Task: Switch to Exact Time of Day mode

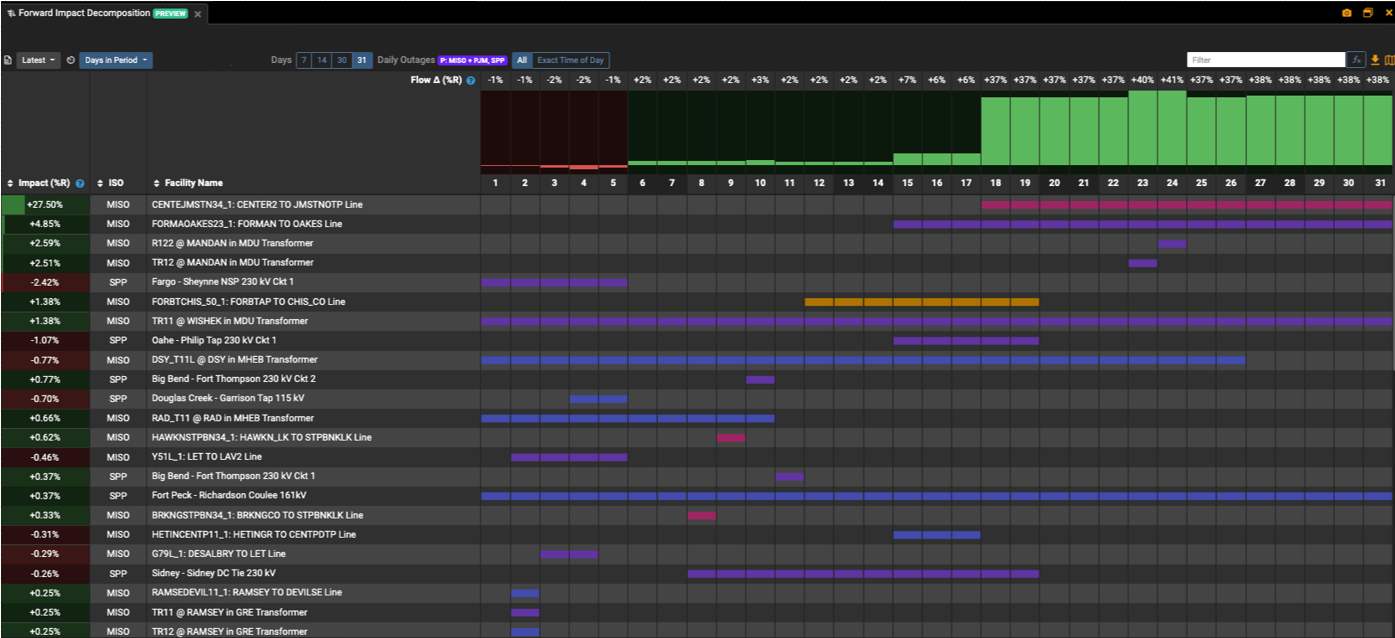Action: click(x=571, y=60)
